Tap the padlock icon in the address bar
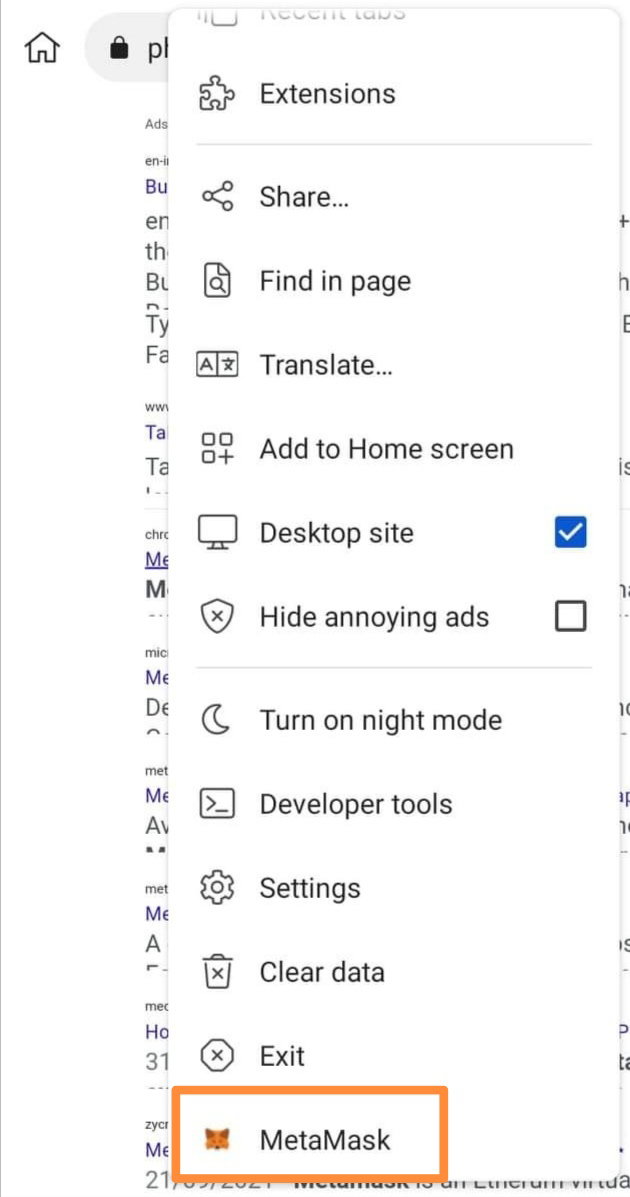 click(119, 49)
